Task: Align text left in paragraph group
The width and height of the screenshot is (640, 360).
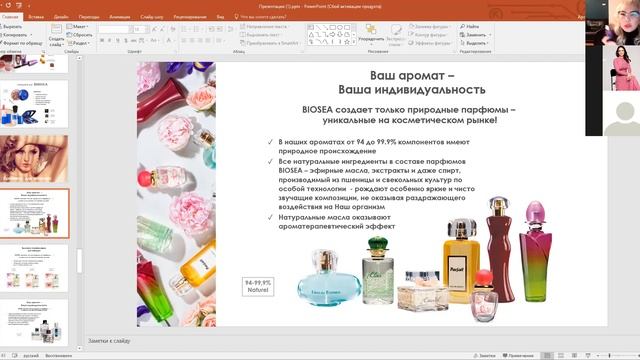Action: point(184,40)
